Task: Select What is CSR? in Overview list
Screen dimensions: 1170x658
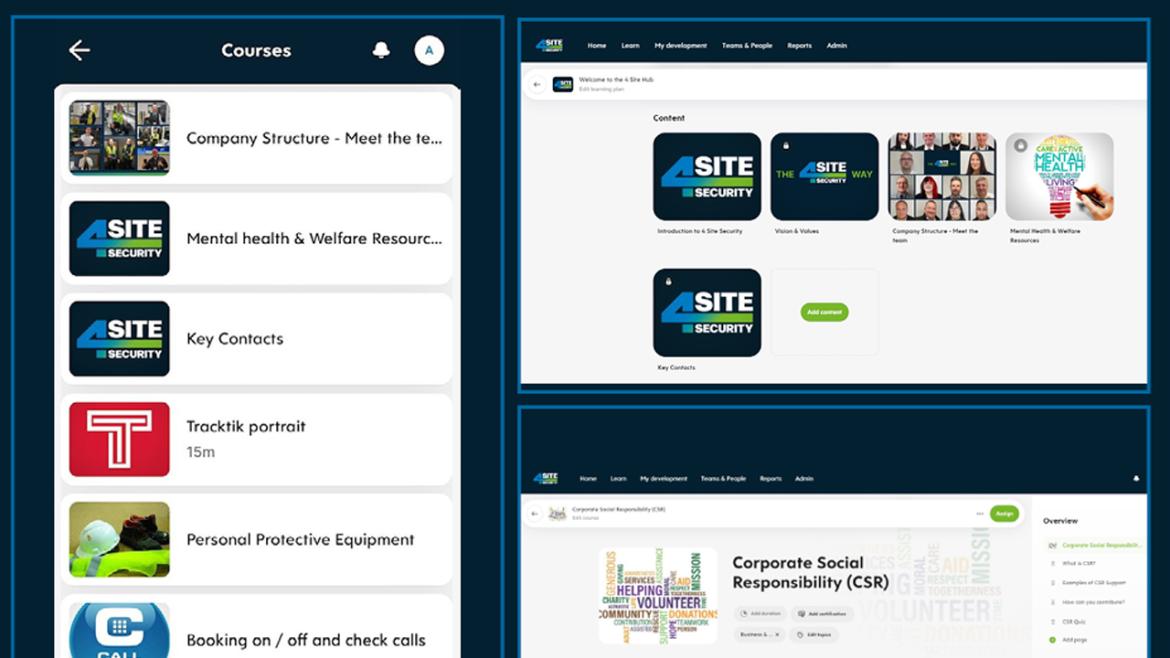Action: [1079, 564]
